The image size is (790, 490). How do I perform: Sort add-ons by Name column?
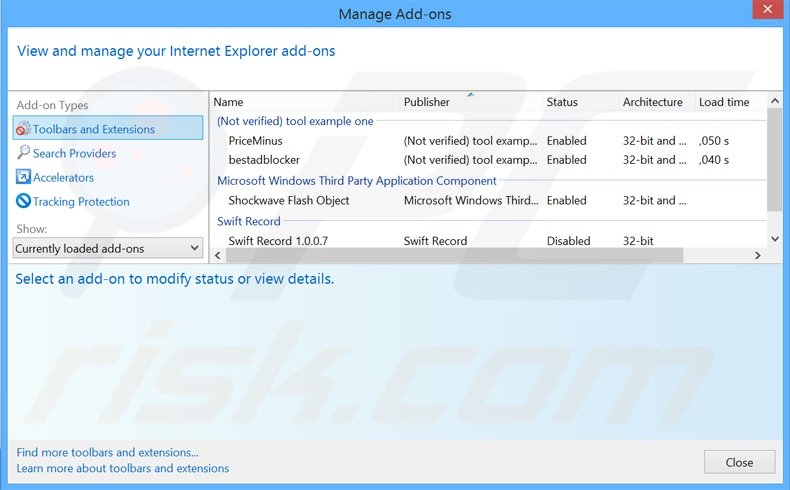click(x=229, y=102)
